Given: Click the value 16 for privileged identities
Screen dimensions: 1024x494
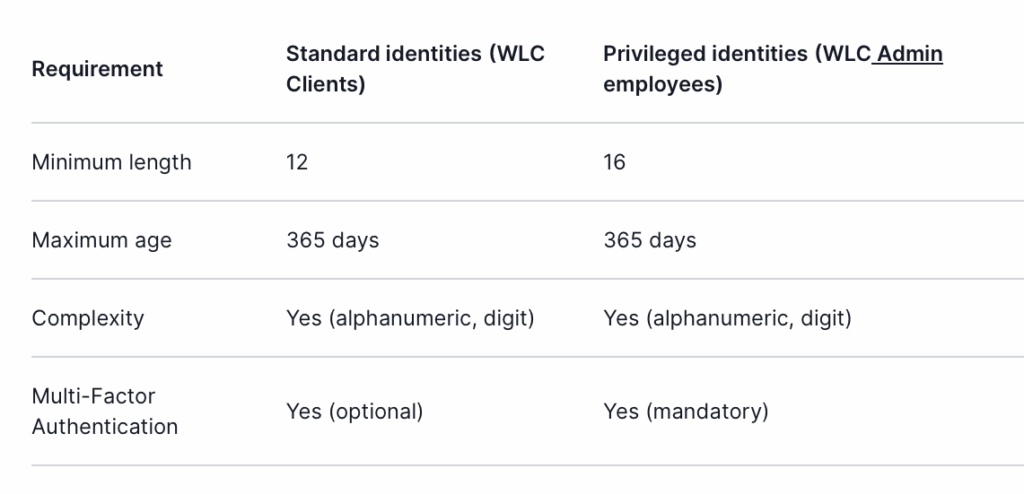Looking at the screenshot, I should 615,162.
